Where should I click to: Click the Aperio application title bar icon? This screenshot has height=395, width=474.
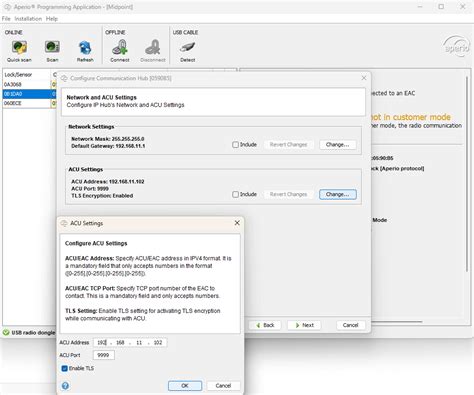point(7,7)
